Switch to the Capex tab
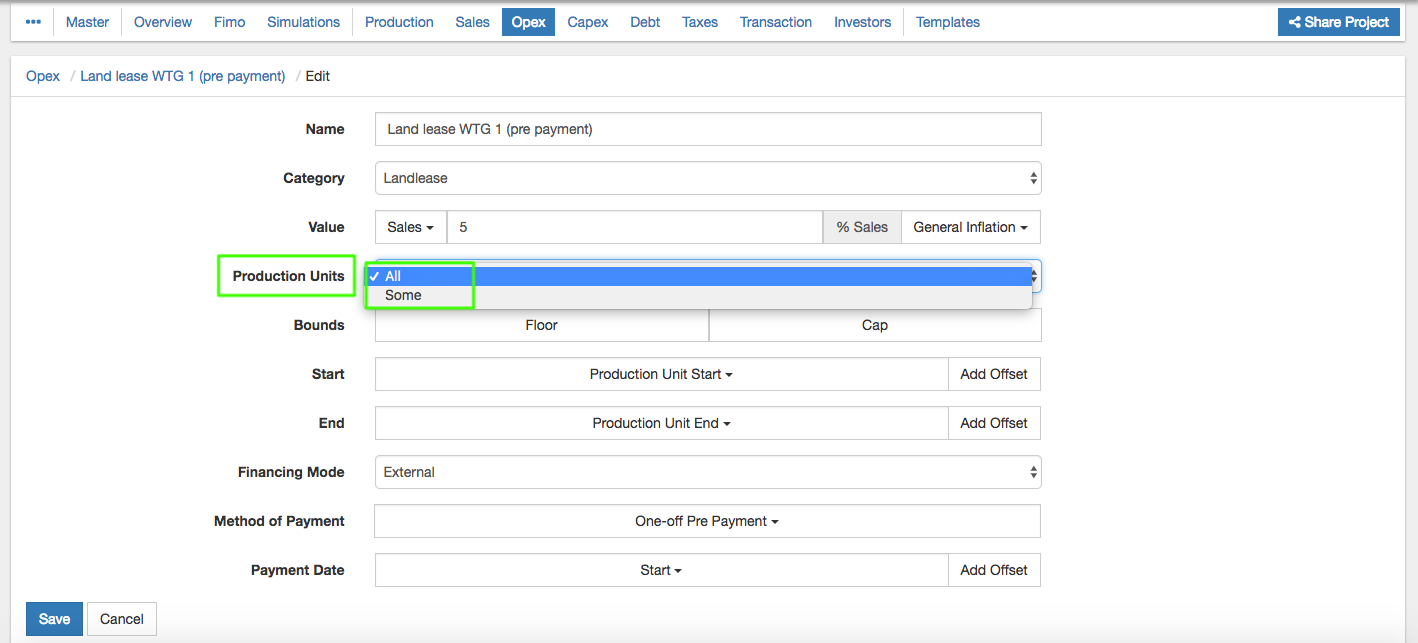Image resolution: width=1418 pixels, height=643 pixels. point(587,22)
